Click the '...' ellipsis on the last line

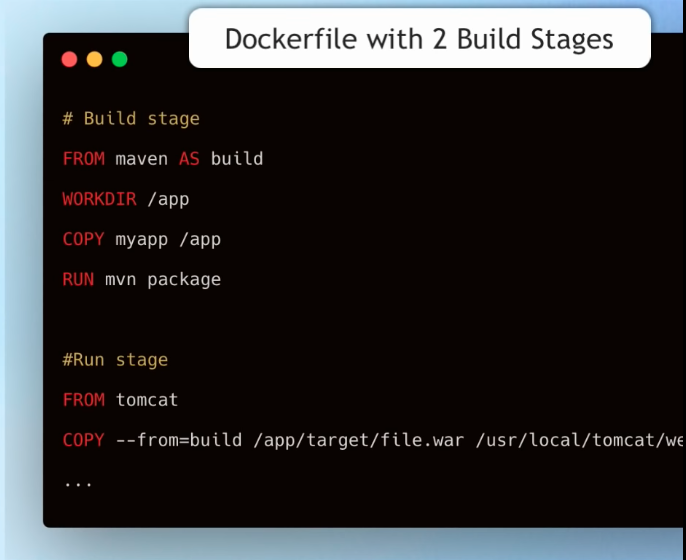tap(78, 482)
